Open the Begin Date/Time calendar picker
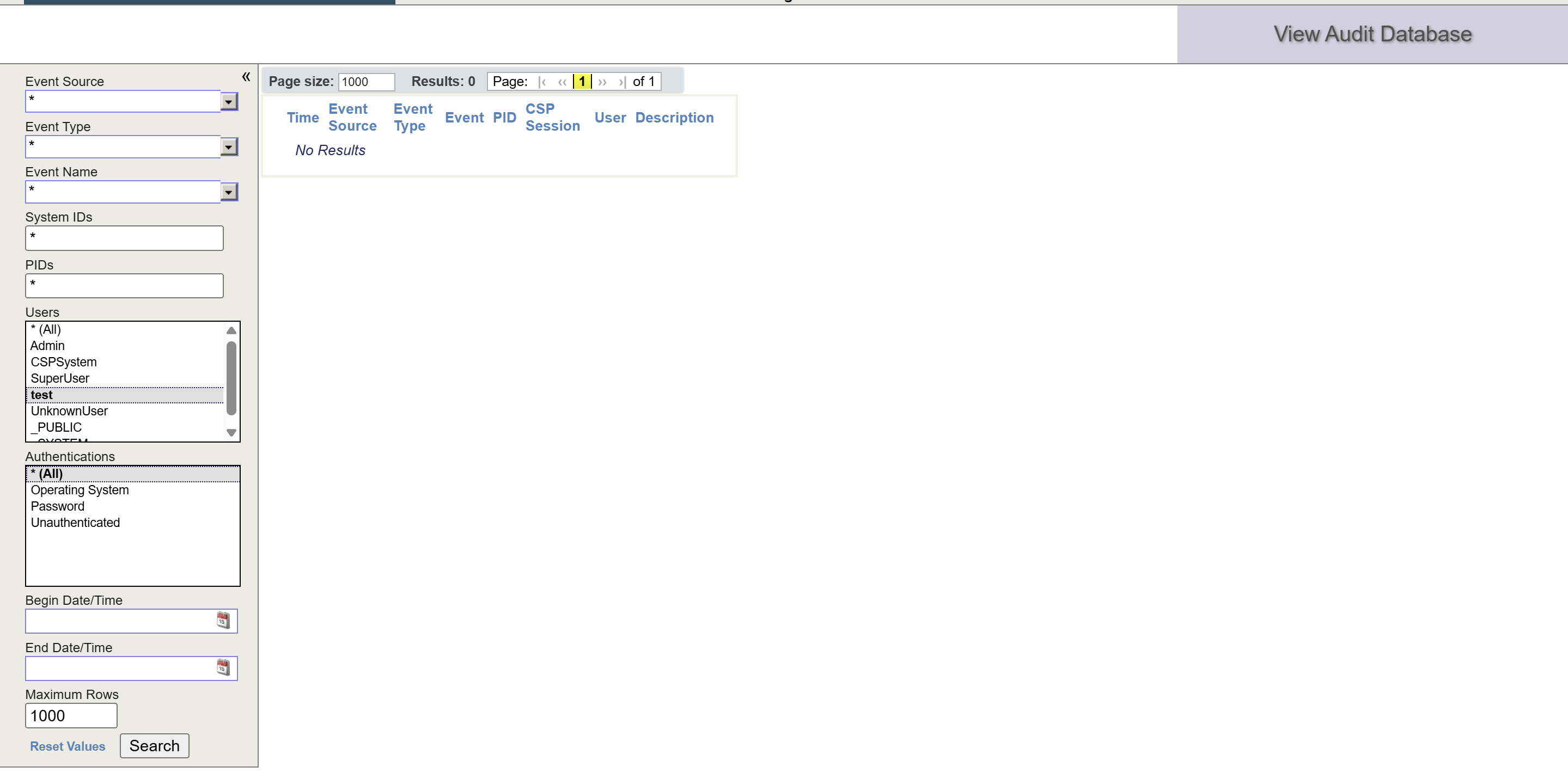The height and width of the screenshot is (779, 1568). point(223,620)
